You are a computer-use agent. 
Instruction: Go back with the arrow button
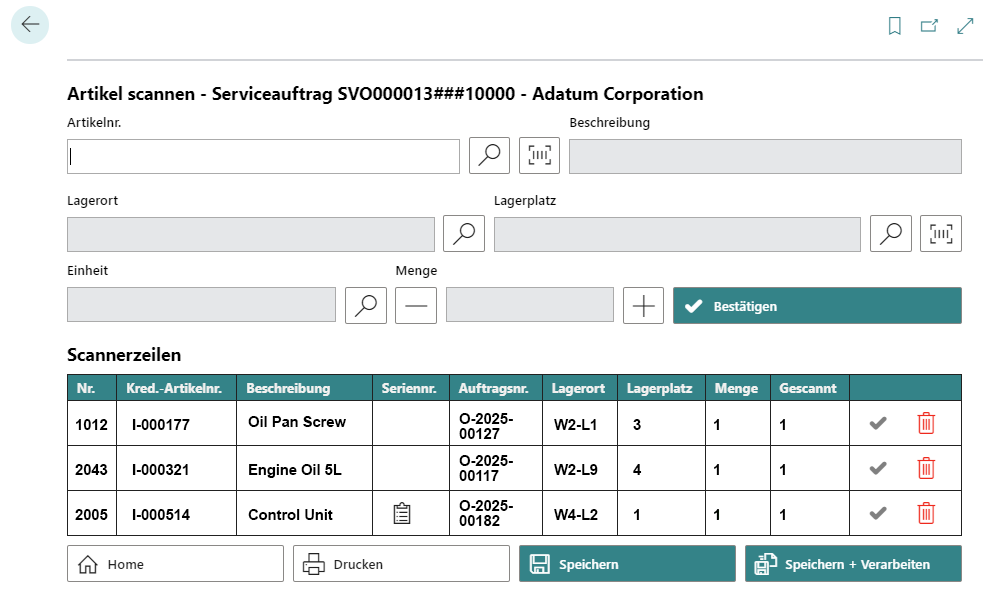[30, 25]
